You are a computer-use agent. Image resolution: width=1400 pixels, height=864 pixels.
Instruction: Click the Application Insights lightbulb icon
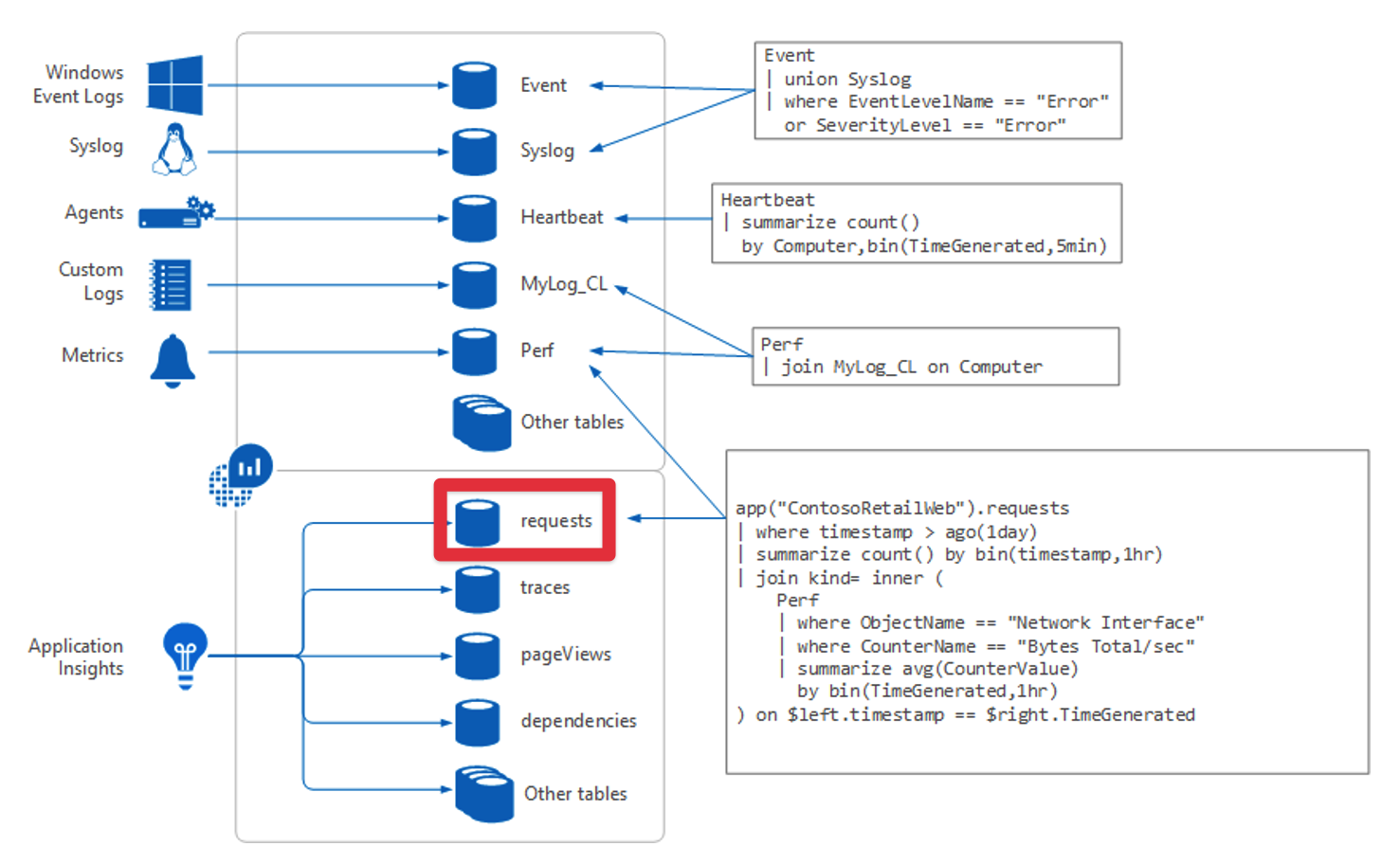coord(185,657)
